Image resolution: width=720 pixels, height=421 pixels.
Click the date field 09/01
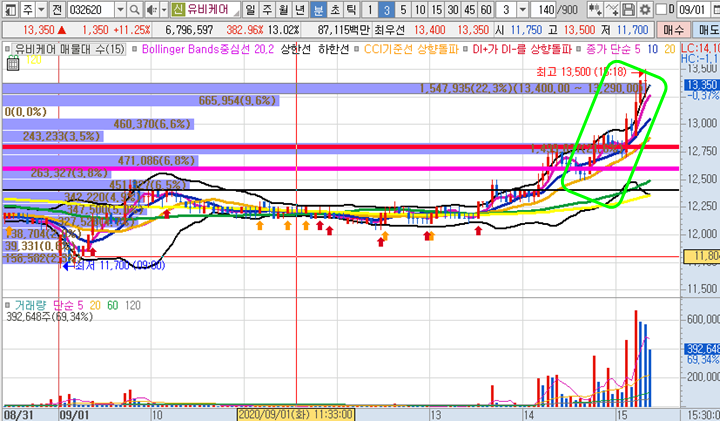coord(692,9)
